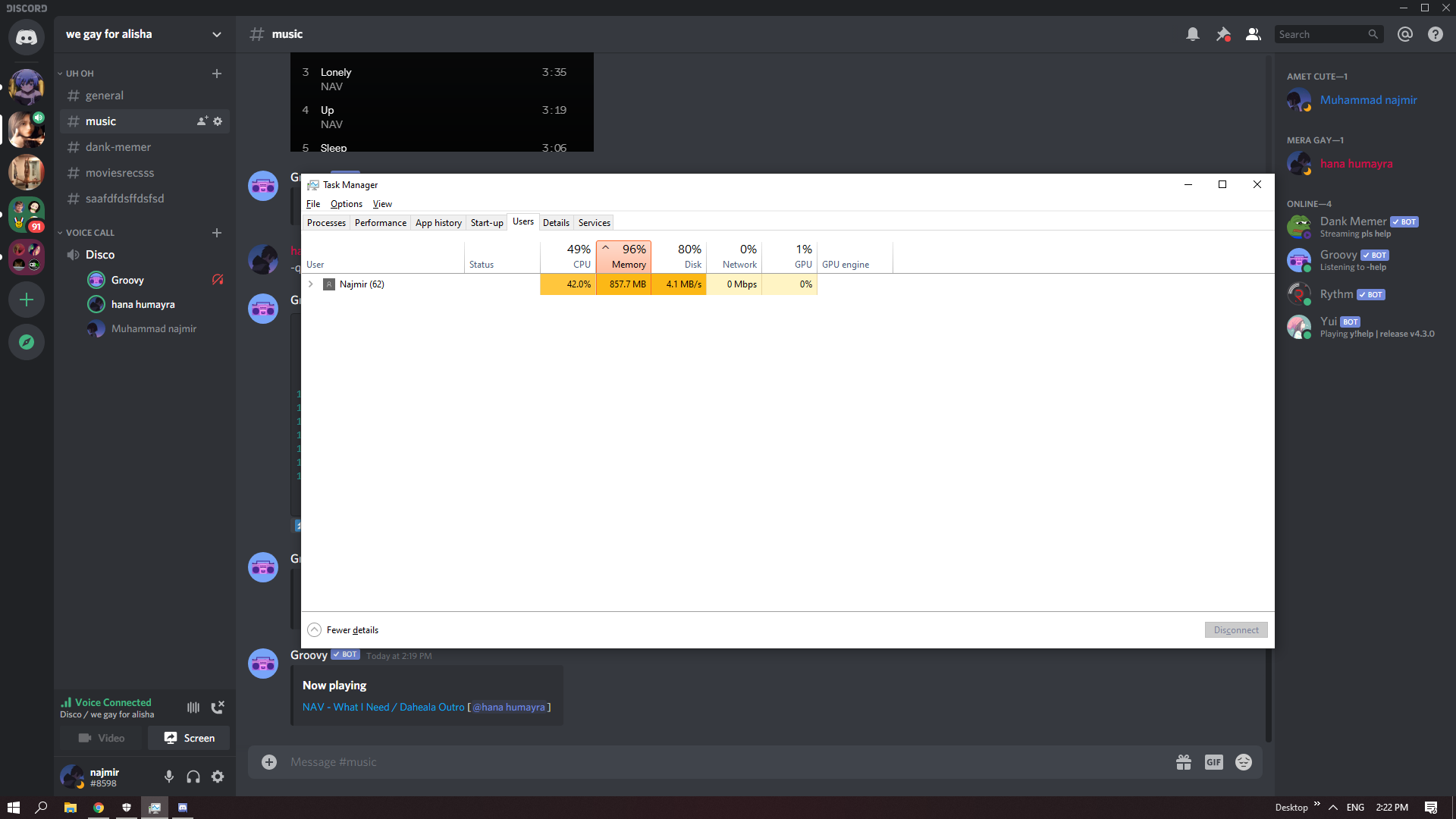1456x819 pixels.
Task: Switch to the Performance tab
Action: click(x=380, y=222)
